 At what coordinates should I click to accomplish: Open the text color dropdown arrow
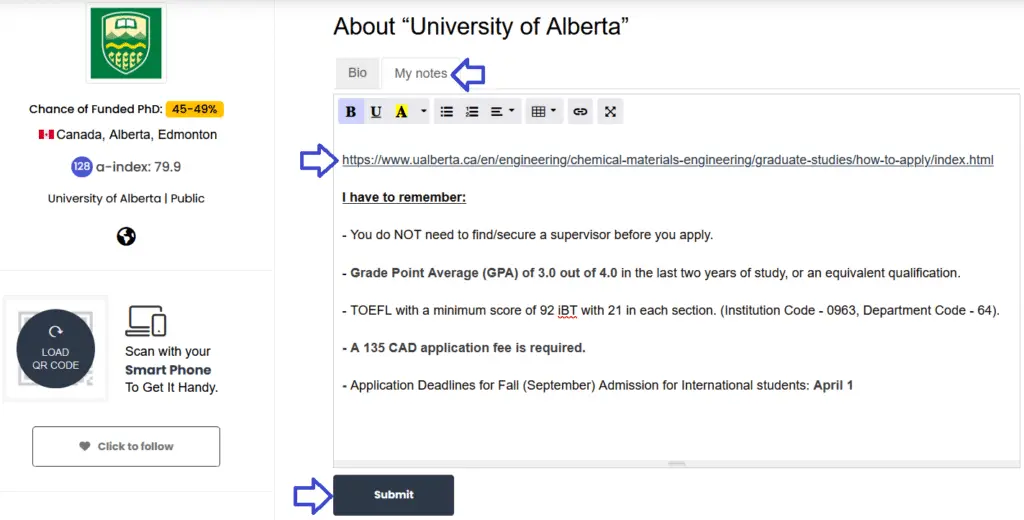(423, 112)
